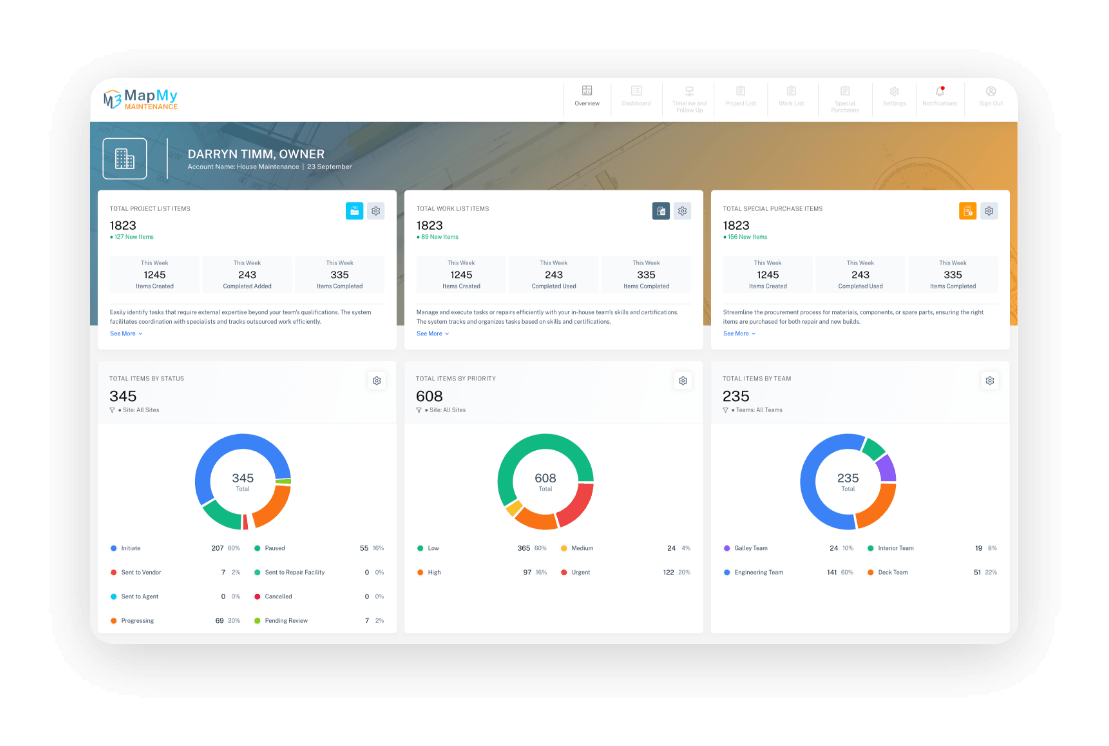Click 243 Completed Used on Work List card
The image size is (1109, 746).
click(x=554, y=274)
